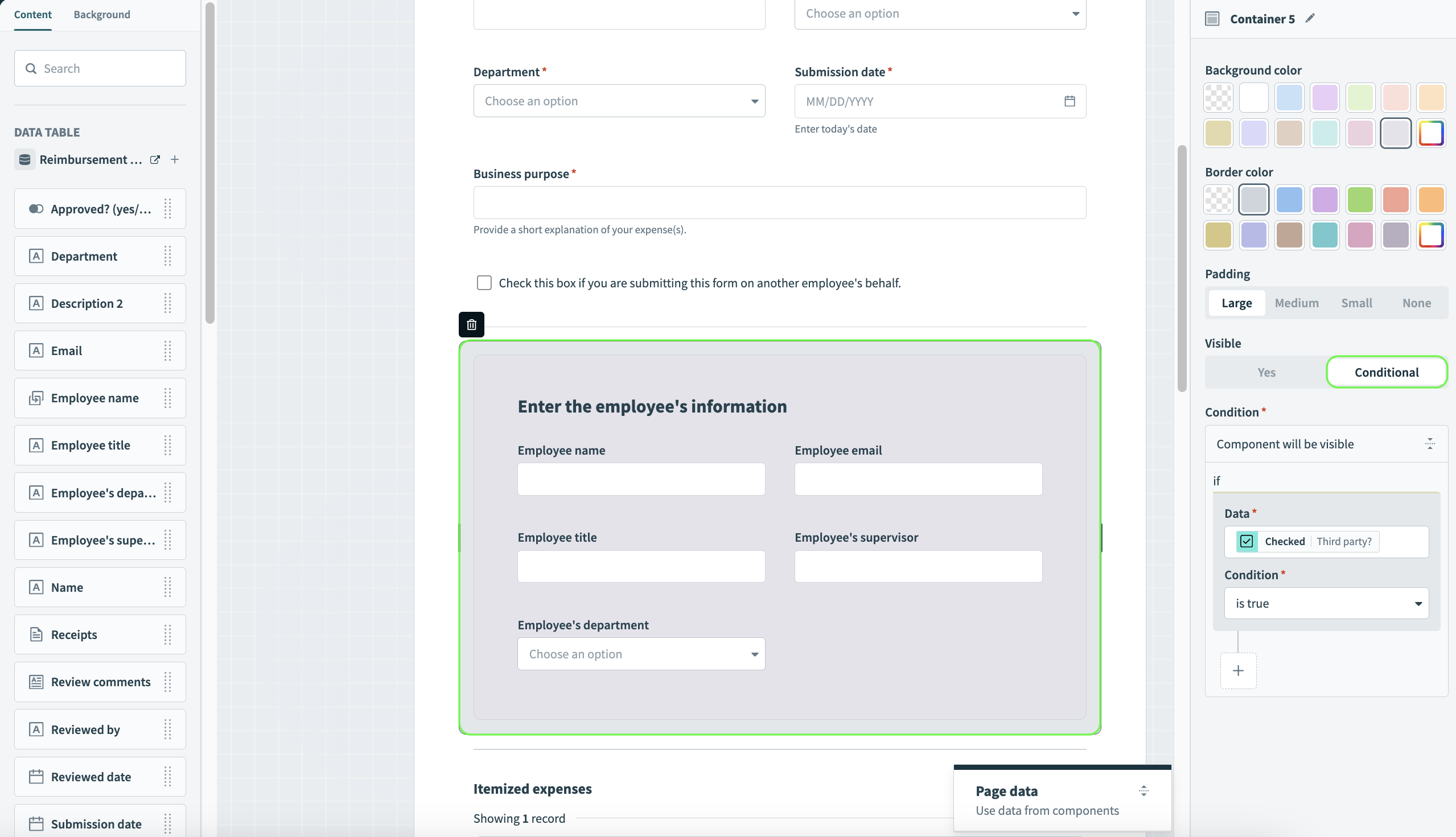The height and width of the screenshot is (837, 1456).
Task: Click the database icon next to Reimbursement
Action: [x=24, y=159]
